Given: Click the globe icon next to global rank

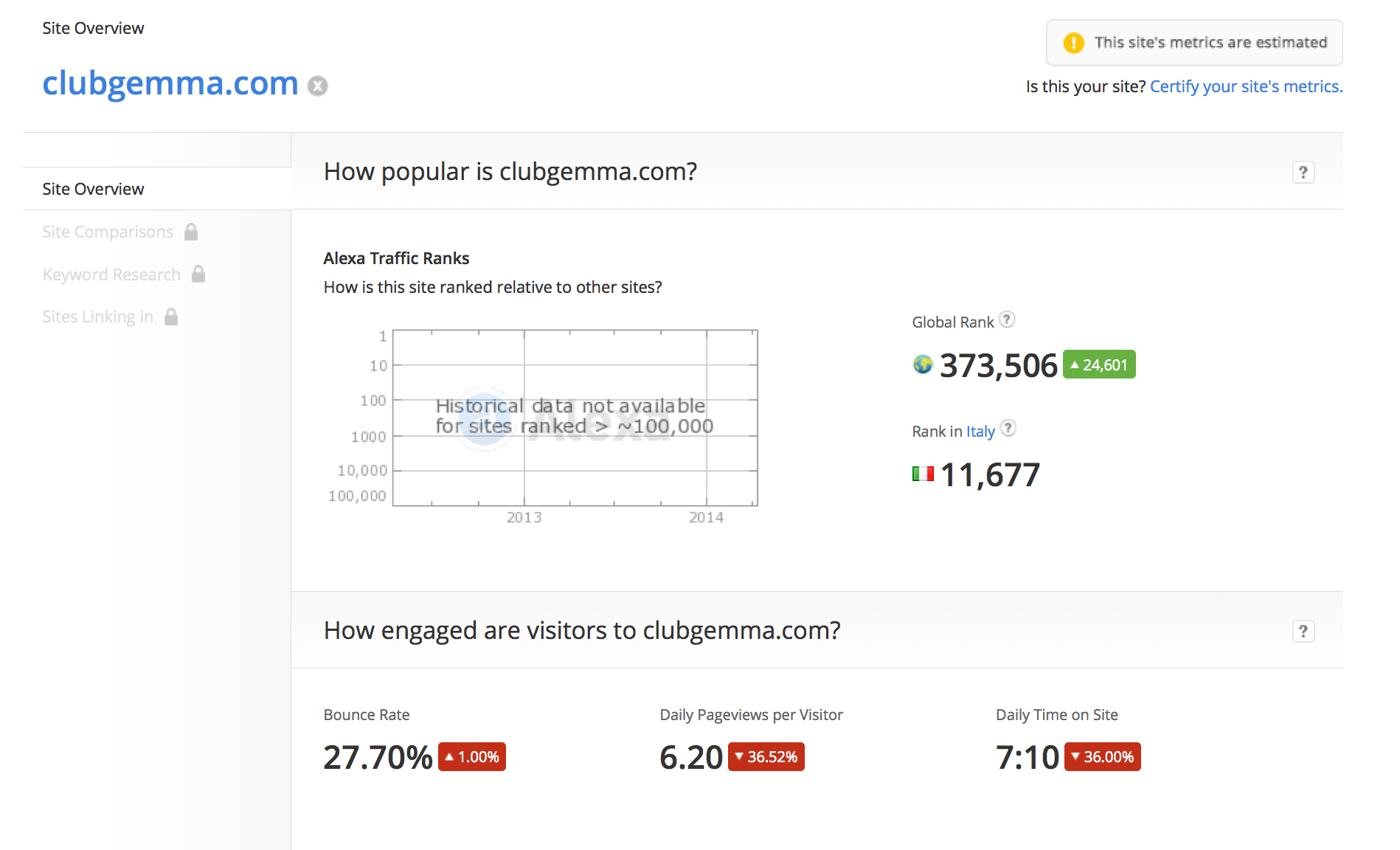Looking at the screenshot, I should 923,364.
